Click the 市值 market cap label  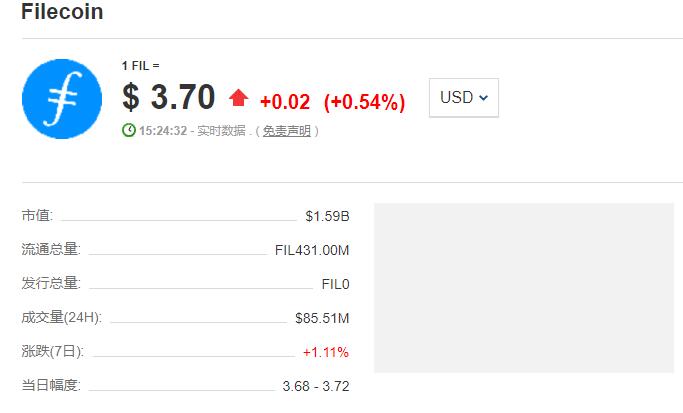pos(37,215)
